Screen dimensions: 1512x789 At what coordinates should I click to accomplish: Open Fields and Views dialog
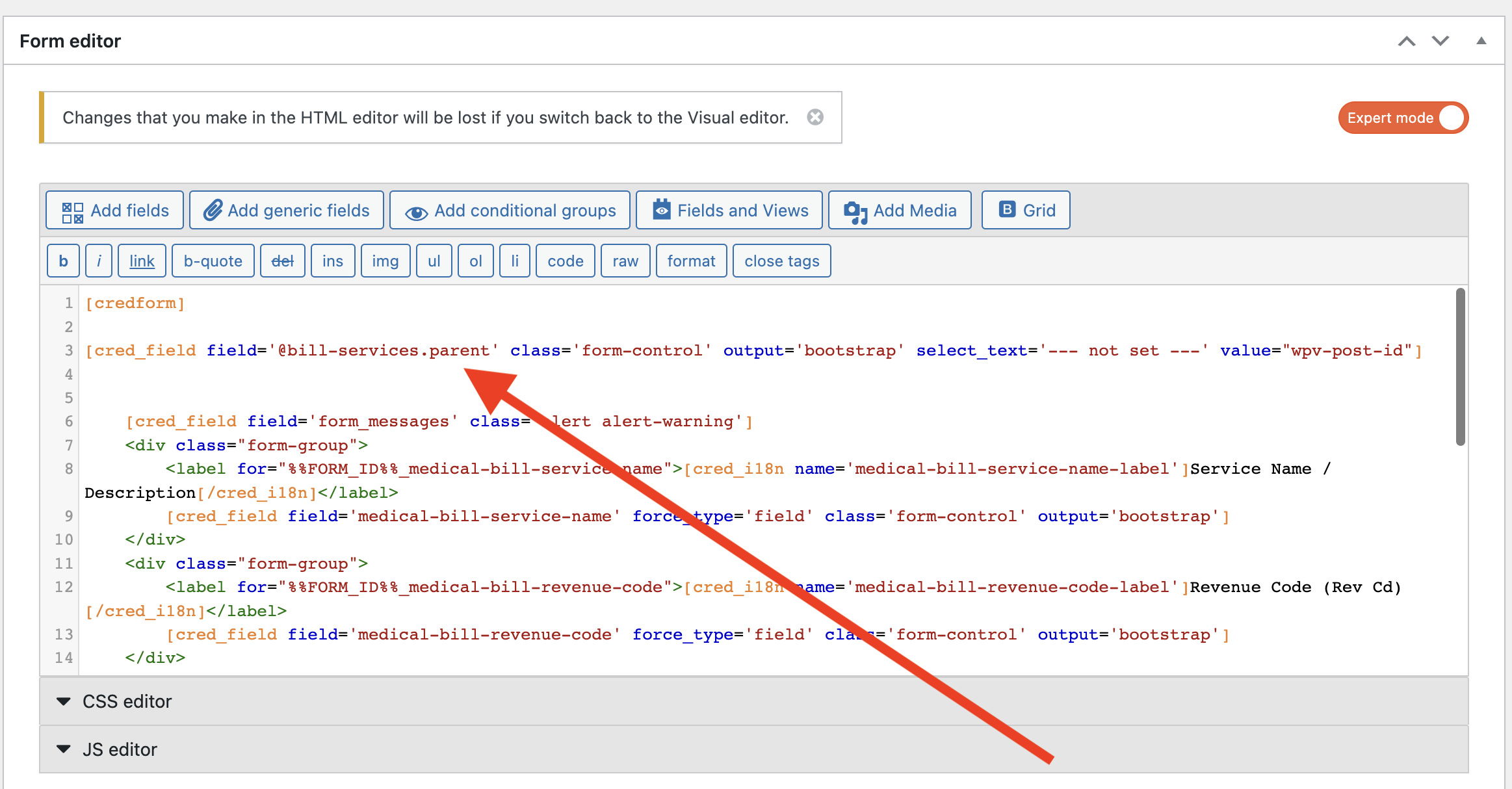729,210
